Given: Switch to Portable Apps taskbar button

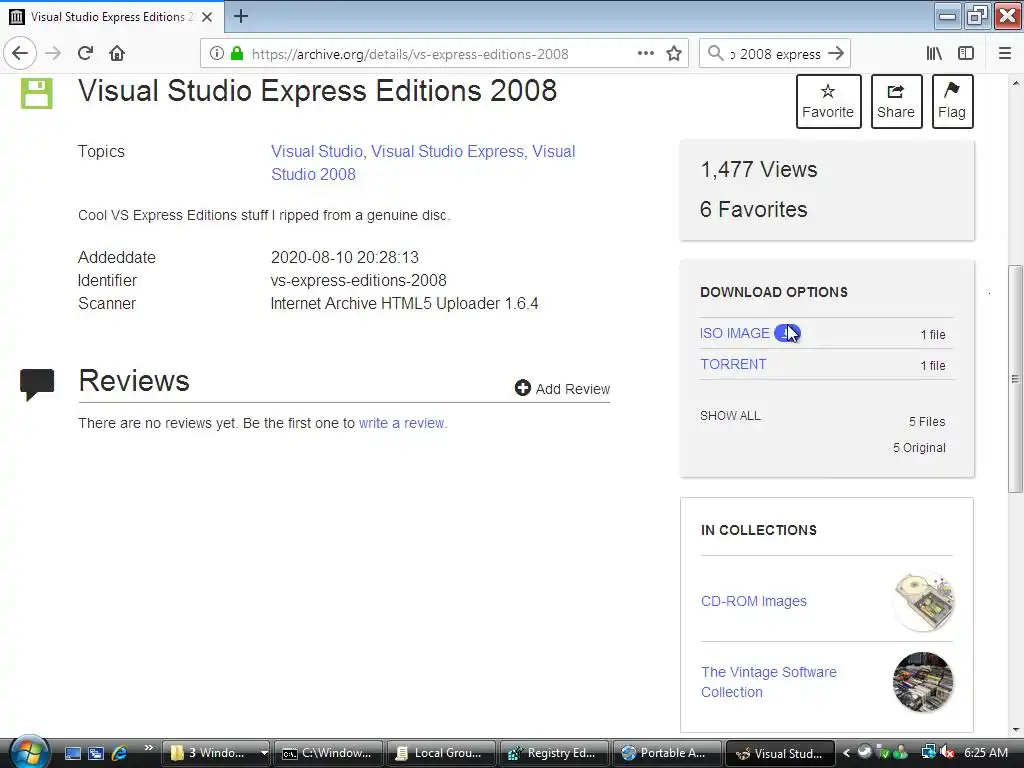Looking at the screenshot, I should [667, 753].
